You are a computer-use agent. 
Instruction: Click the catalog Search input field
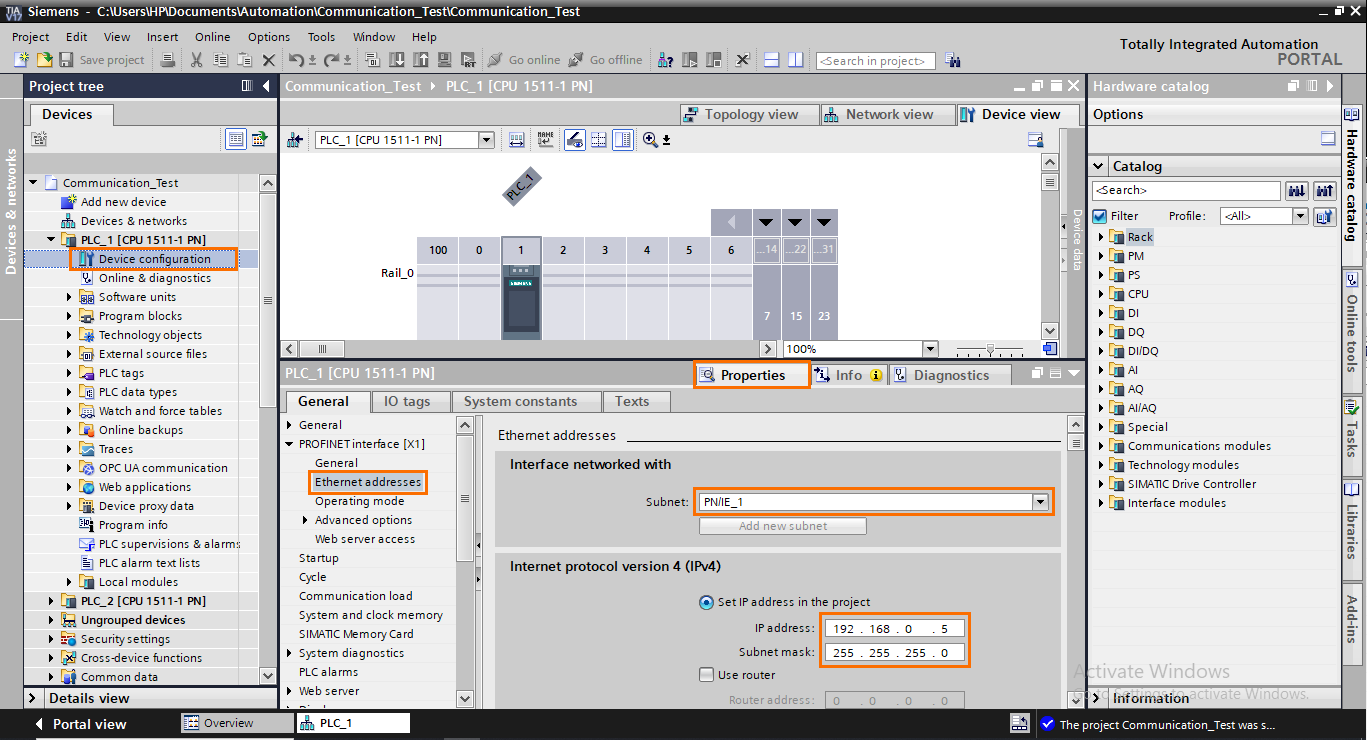coord(1186,190)
